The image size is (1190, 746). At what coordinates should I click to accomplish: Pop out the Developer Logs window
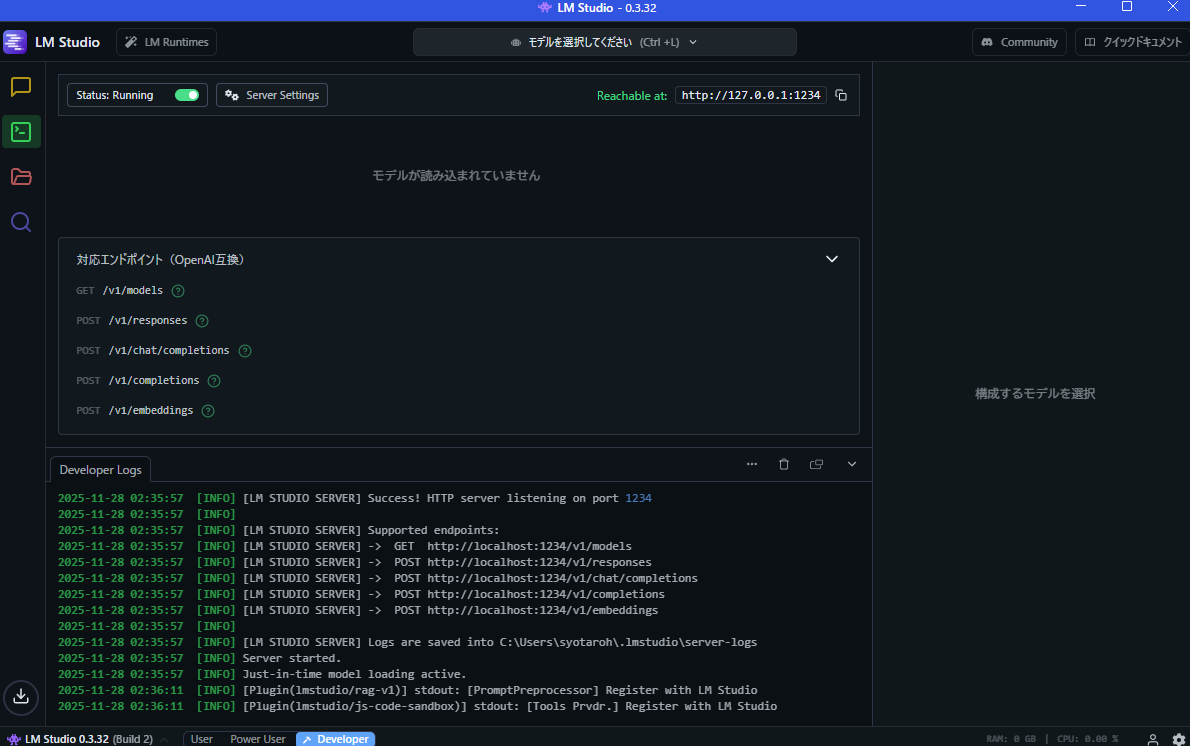coord(817,464)
